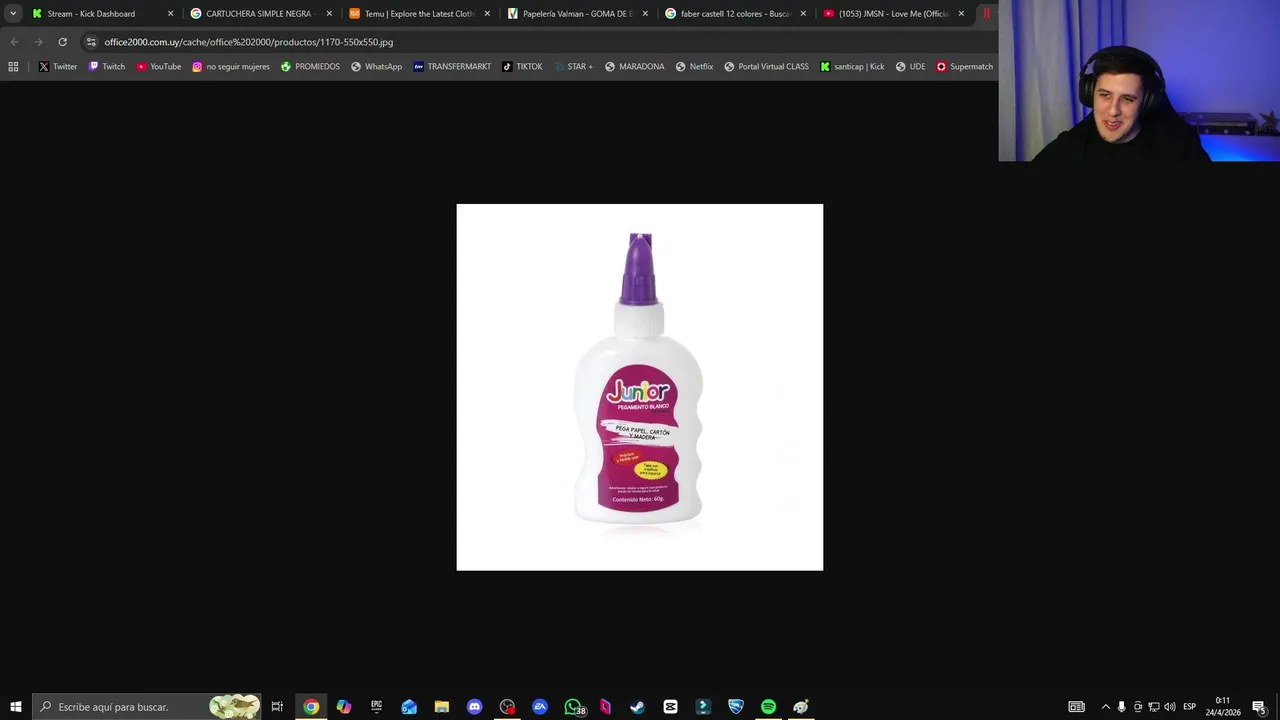
Task: Open the Portal Virtual CLASS bookmark
Action: click(x=766, y=67)
